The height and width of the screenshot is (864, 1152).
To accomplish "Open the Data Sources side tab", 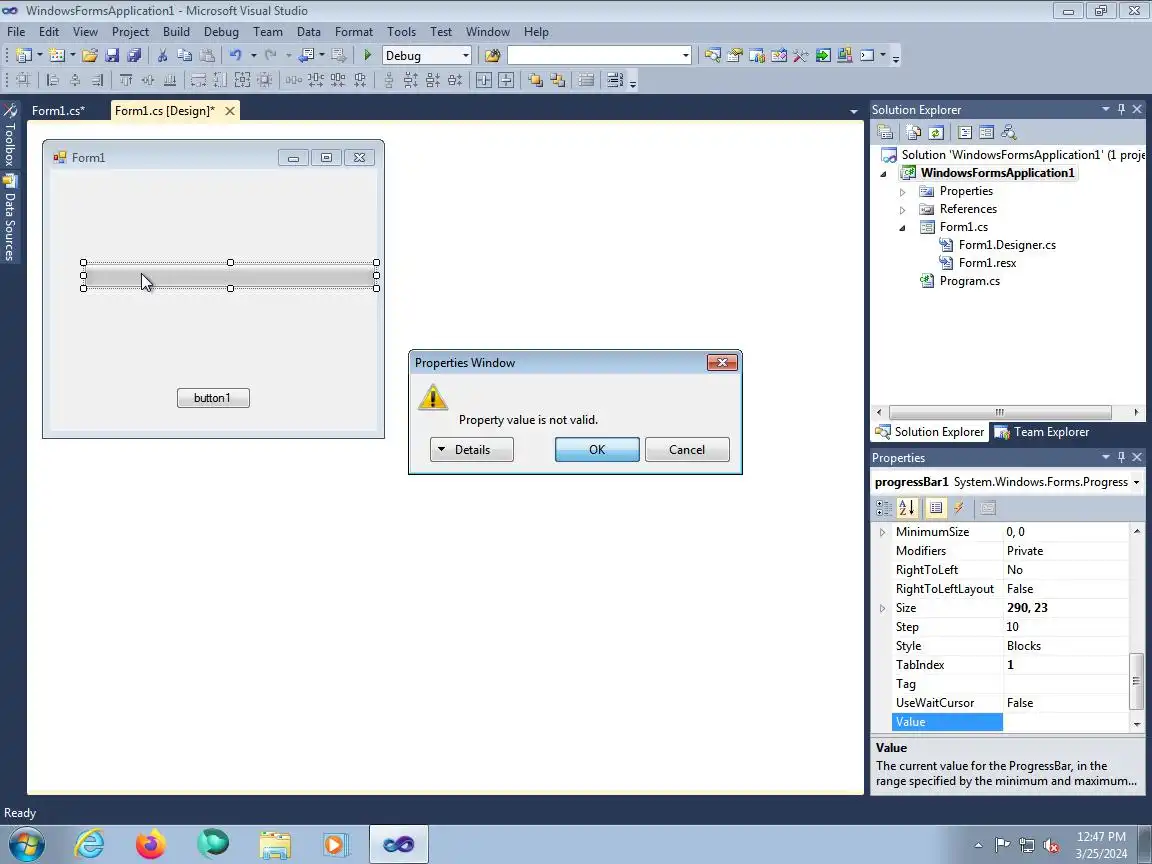I will (x=10, y=217).
